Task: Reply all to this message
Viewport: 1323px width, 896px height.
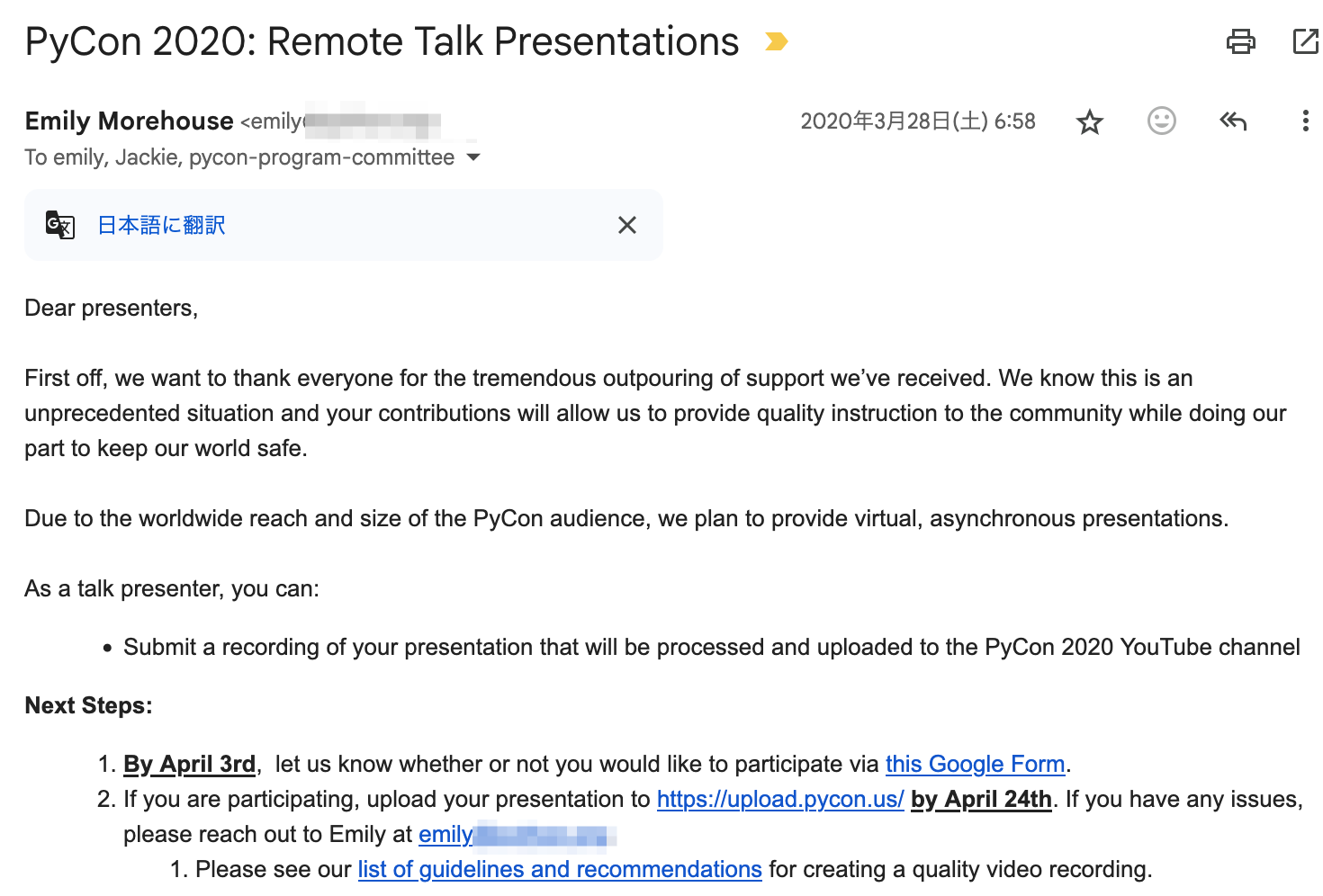Action: coord(1233,121)
